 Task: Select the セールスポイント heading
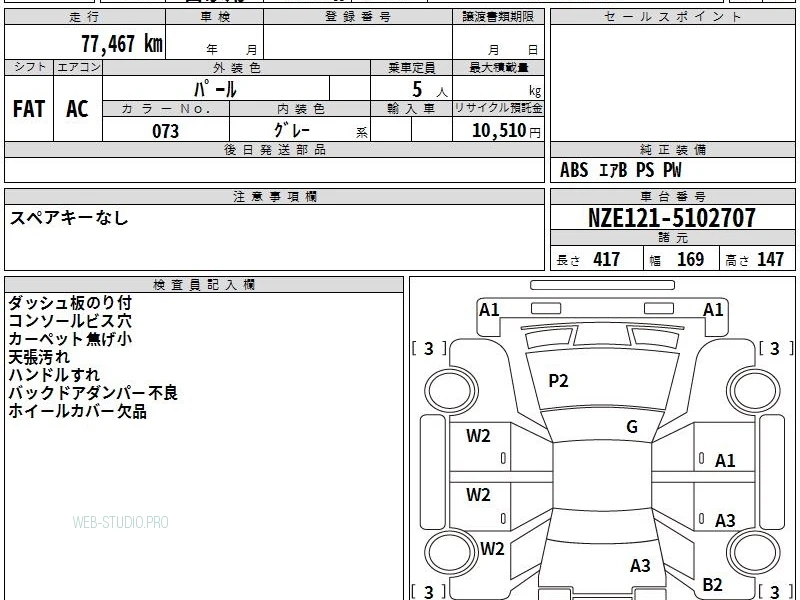(x=672, y=17)
